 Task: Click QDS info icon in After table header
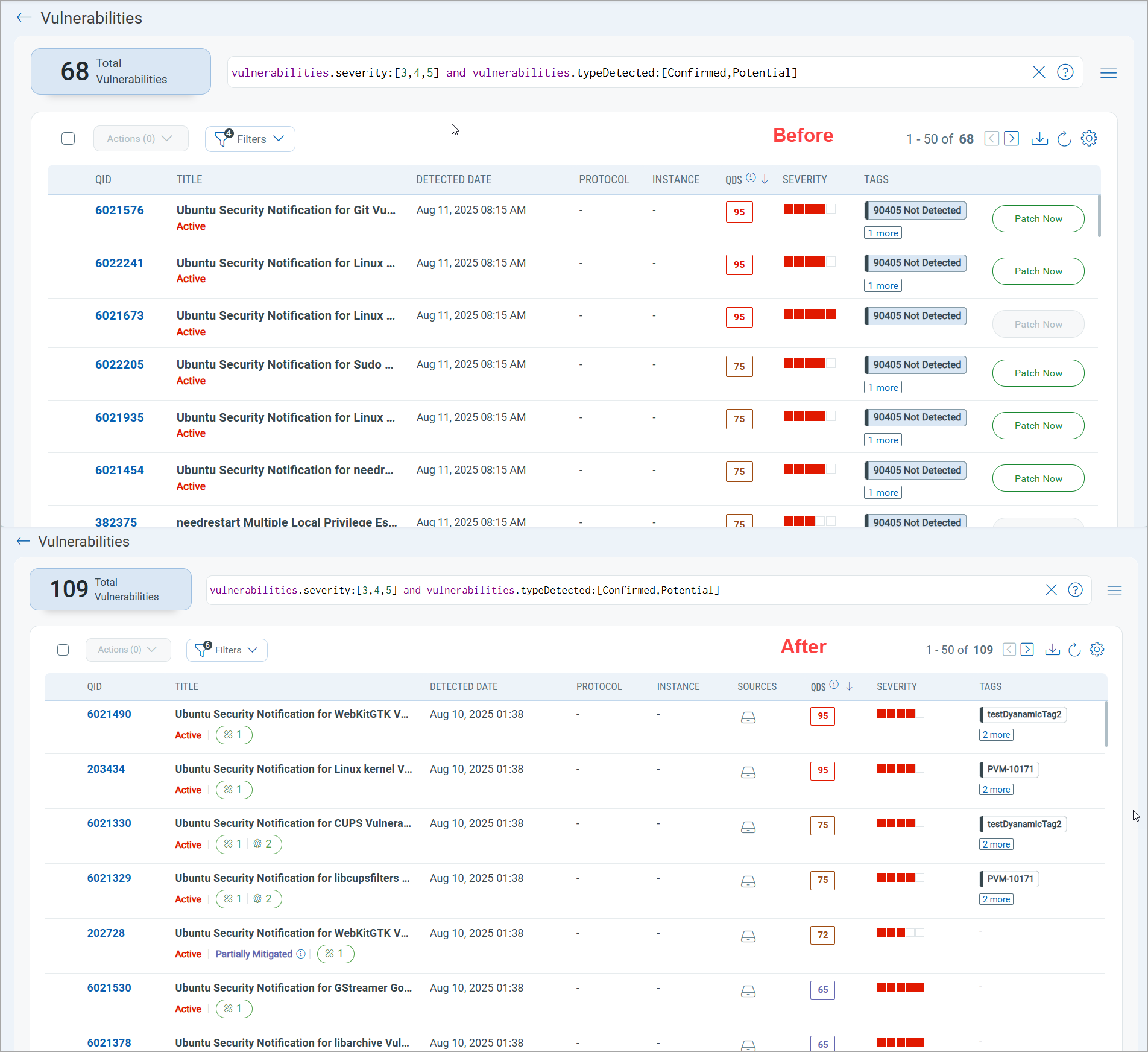tap(834, 685)
